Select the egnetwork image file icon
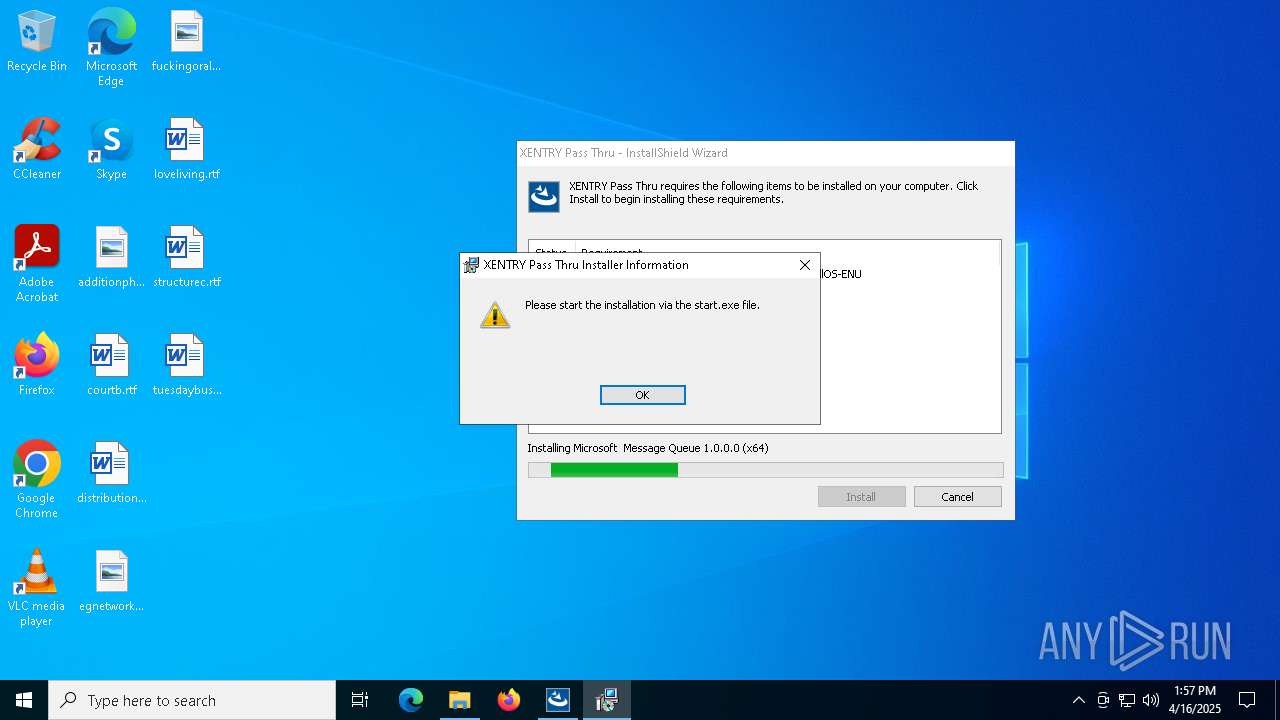Image resolution: width=1280 pixels, height=720 pixels. click(111, 581)
